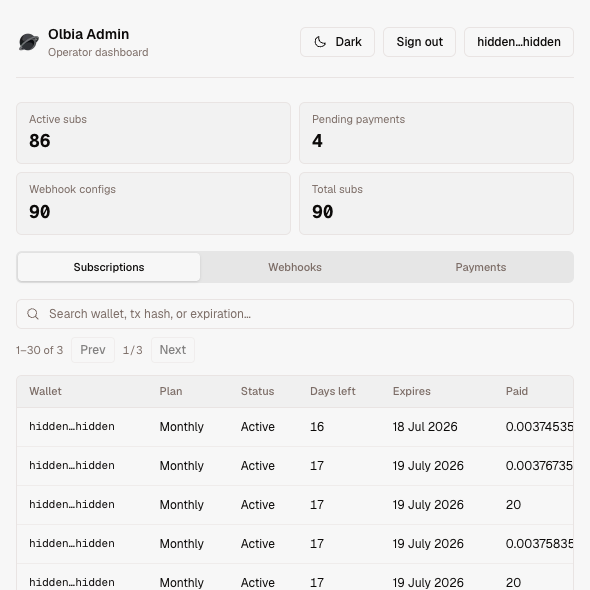590x590 pixels.
Task: Sign out of the dashboard
Action: tap(419, 42)
